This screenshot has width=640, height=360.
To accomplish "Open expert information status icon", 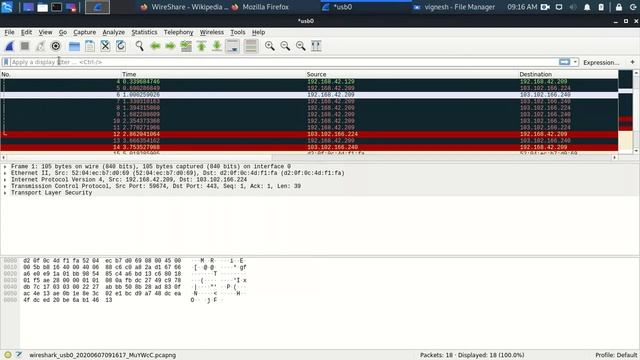I will pyautogui.click(x=8, y=355).
